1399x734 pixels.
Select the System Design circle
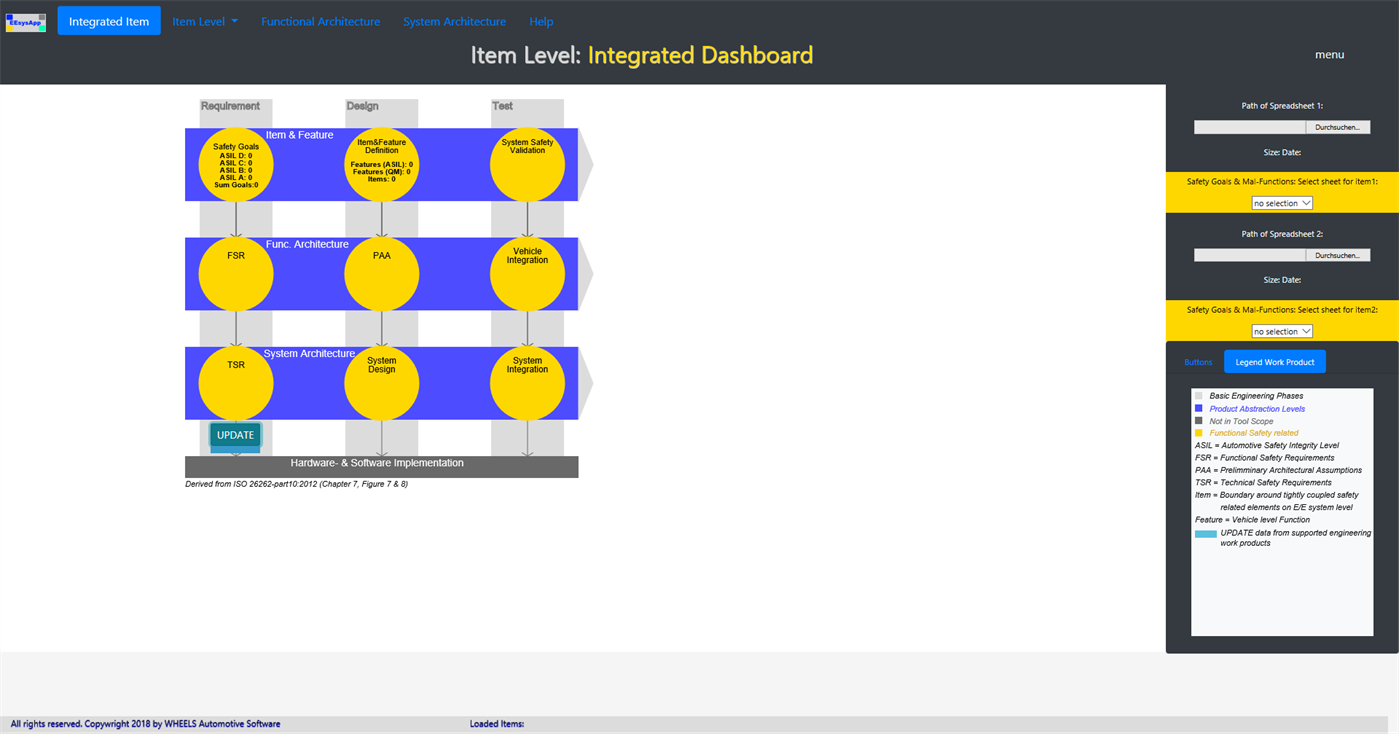point(382,383)
